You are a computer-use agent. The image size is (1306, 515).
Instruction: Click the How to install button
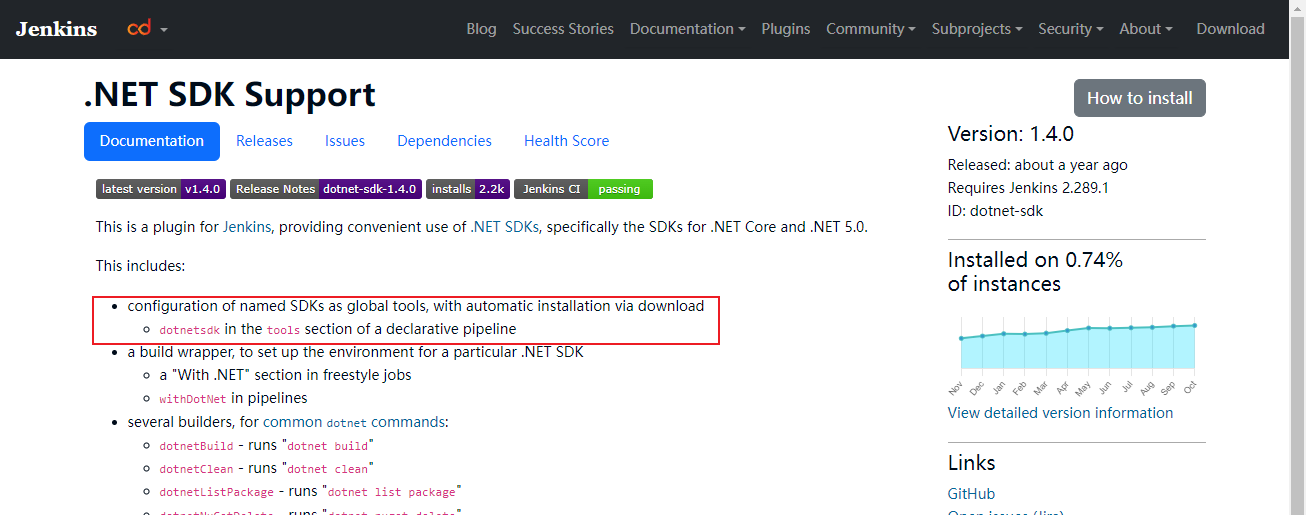[1140, 98]
